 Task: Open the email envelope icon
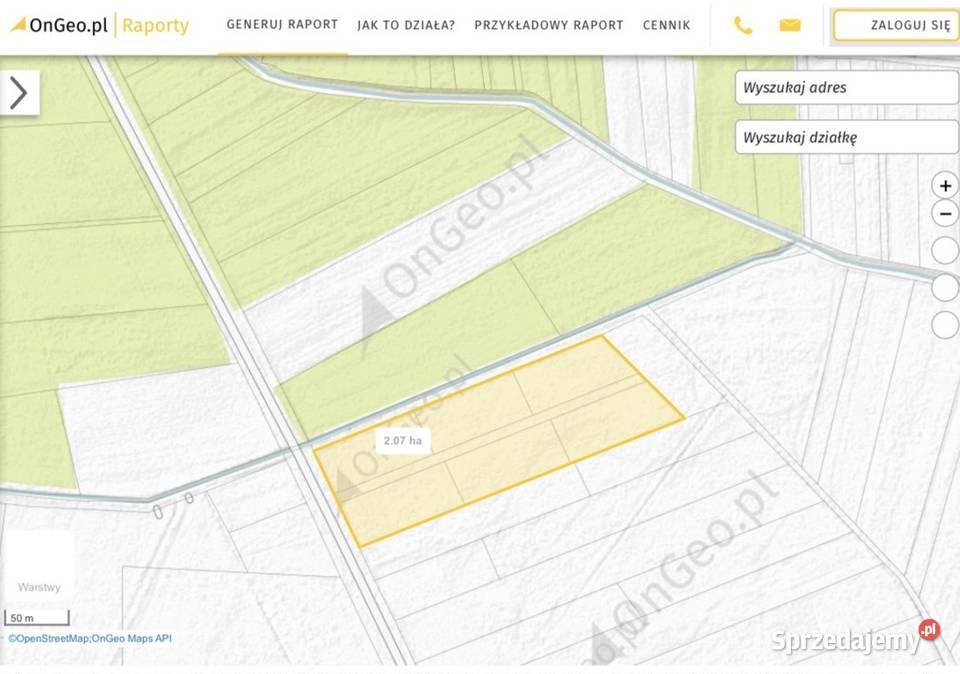tap(790, 25)
